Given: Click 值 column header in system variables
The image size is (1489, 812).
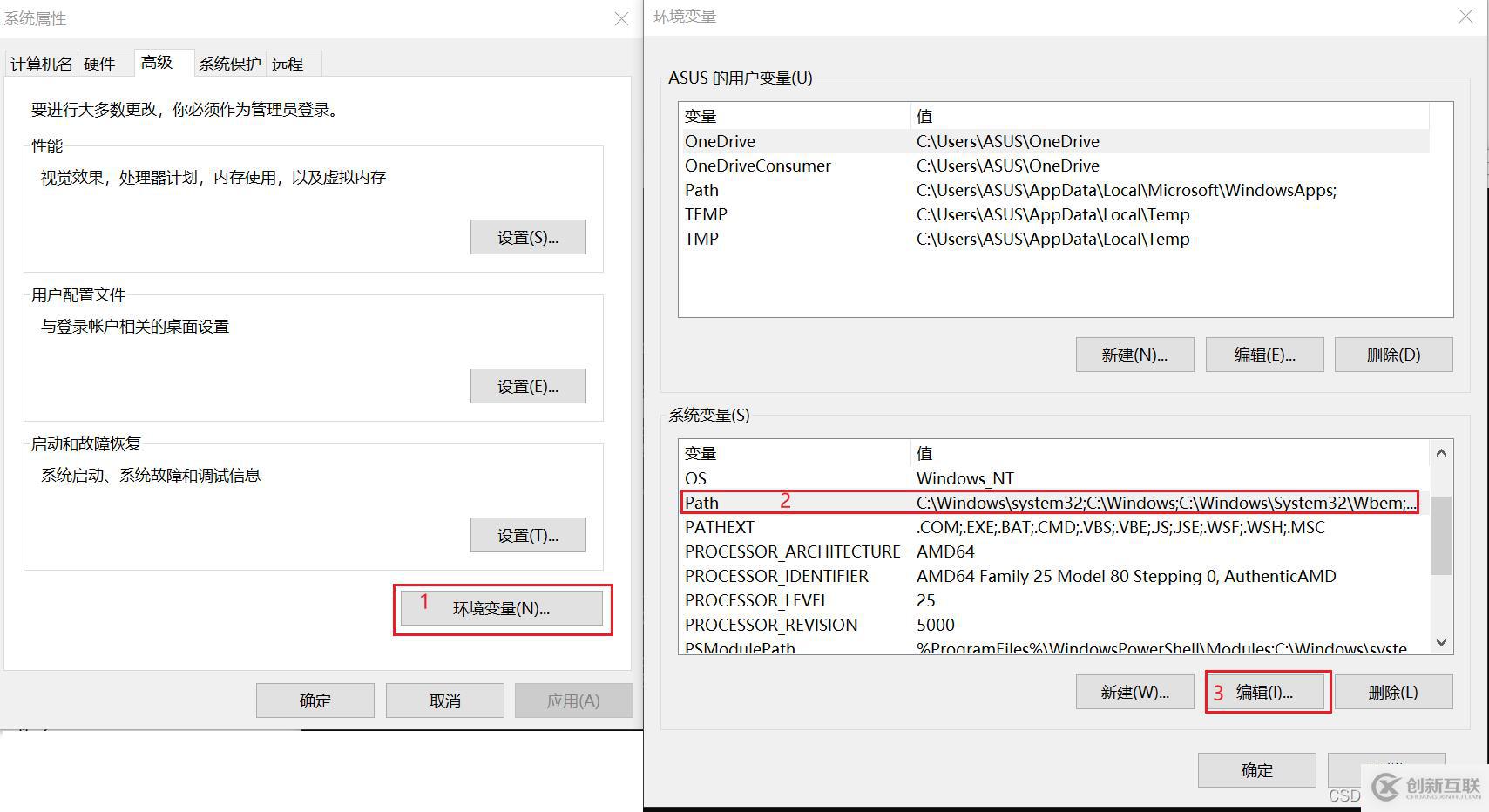Looking at the screenshot, I should pyautogui.click(x=1170, y=453).
